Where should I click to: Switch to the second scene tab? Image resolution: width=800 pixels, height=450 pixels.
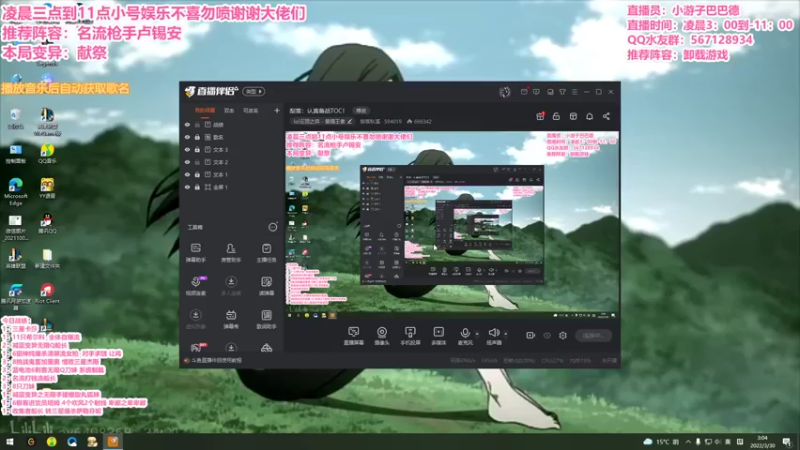click(x=229, y=110)
